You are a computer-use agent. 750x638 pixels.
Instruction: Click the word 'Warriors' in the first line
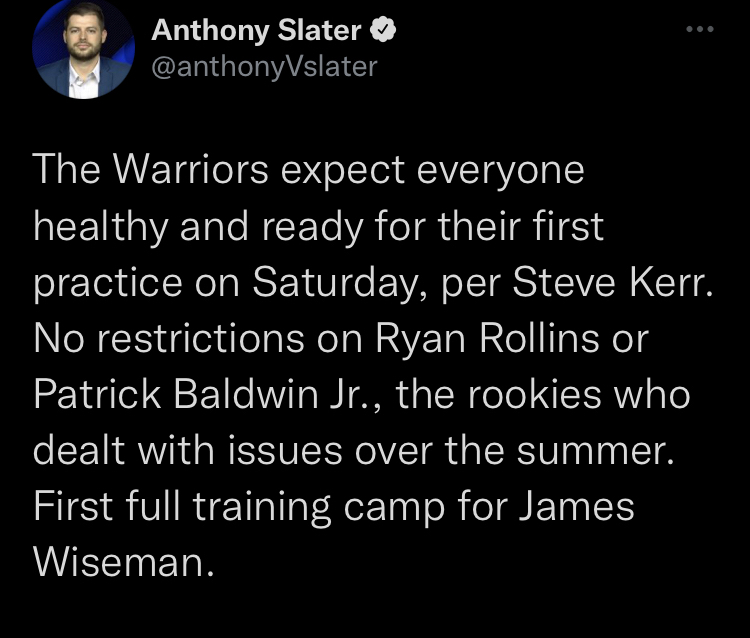pyautogui.click(x=190, y=170)
